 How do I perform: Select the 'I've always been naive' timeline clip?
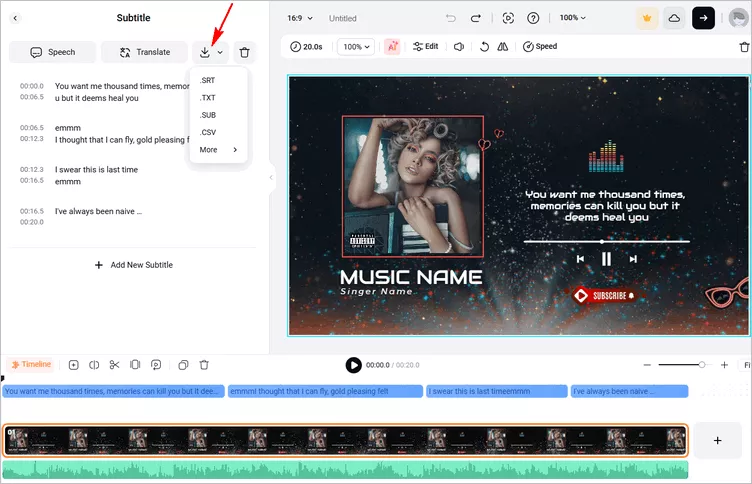click(x=630, y=391)
